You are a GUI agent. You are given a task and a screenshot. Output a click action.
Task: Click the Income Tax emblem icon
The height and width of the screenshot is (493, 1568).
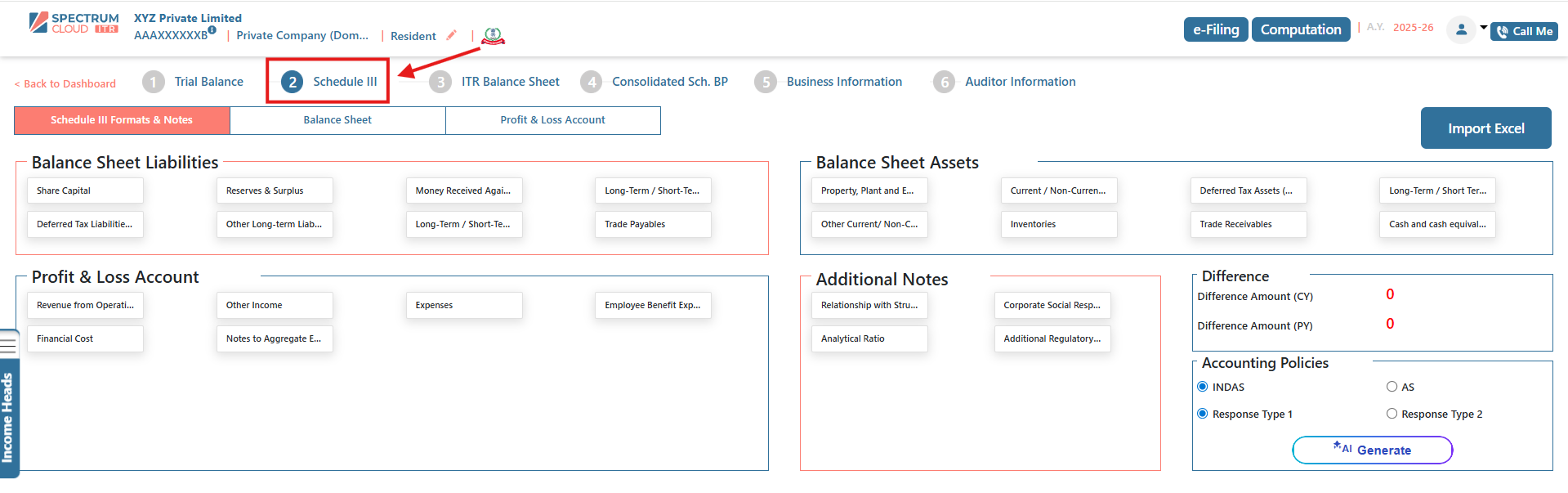[x=493, y=36]
